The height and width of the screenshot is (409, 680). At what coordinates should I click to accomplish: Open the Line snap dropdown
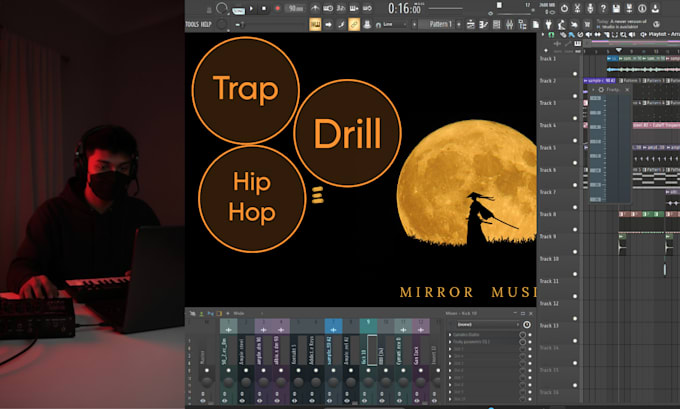pos(392,25)
